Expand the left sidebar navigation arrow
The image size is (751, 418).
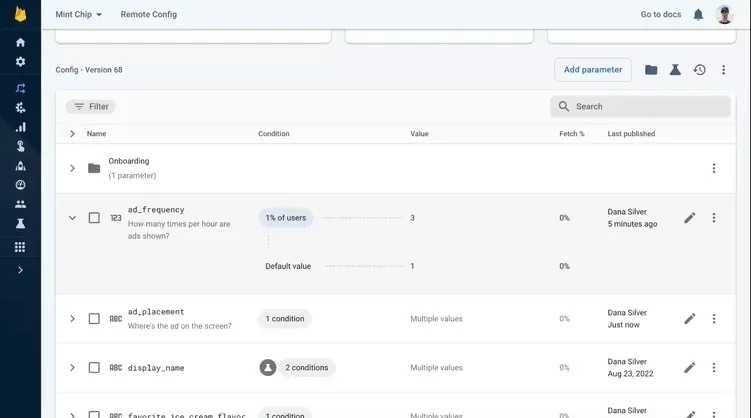point(20,270)
